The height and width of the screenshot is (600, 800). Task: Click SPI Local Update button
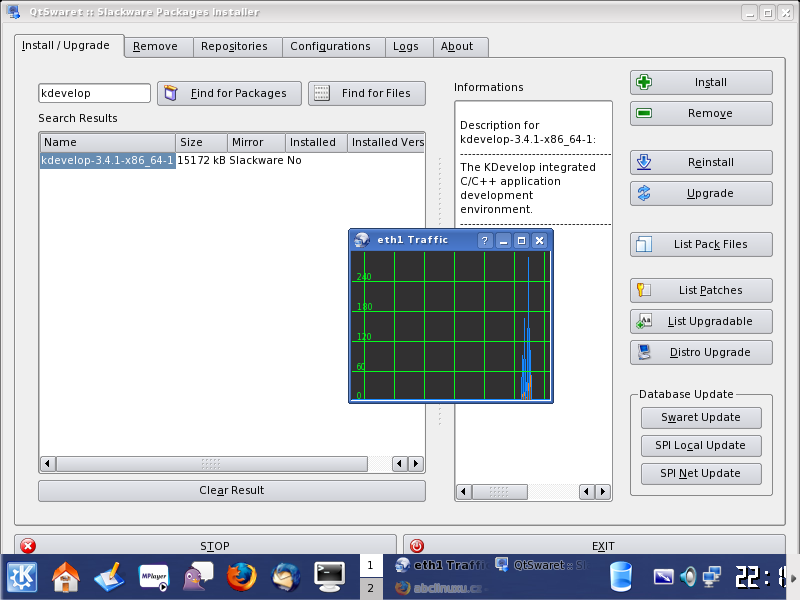click(x=701, y=445)
